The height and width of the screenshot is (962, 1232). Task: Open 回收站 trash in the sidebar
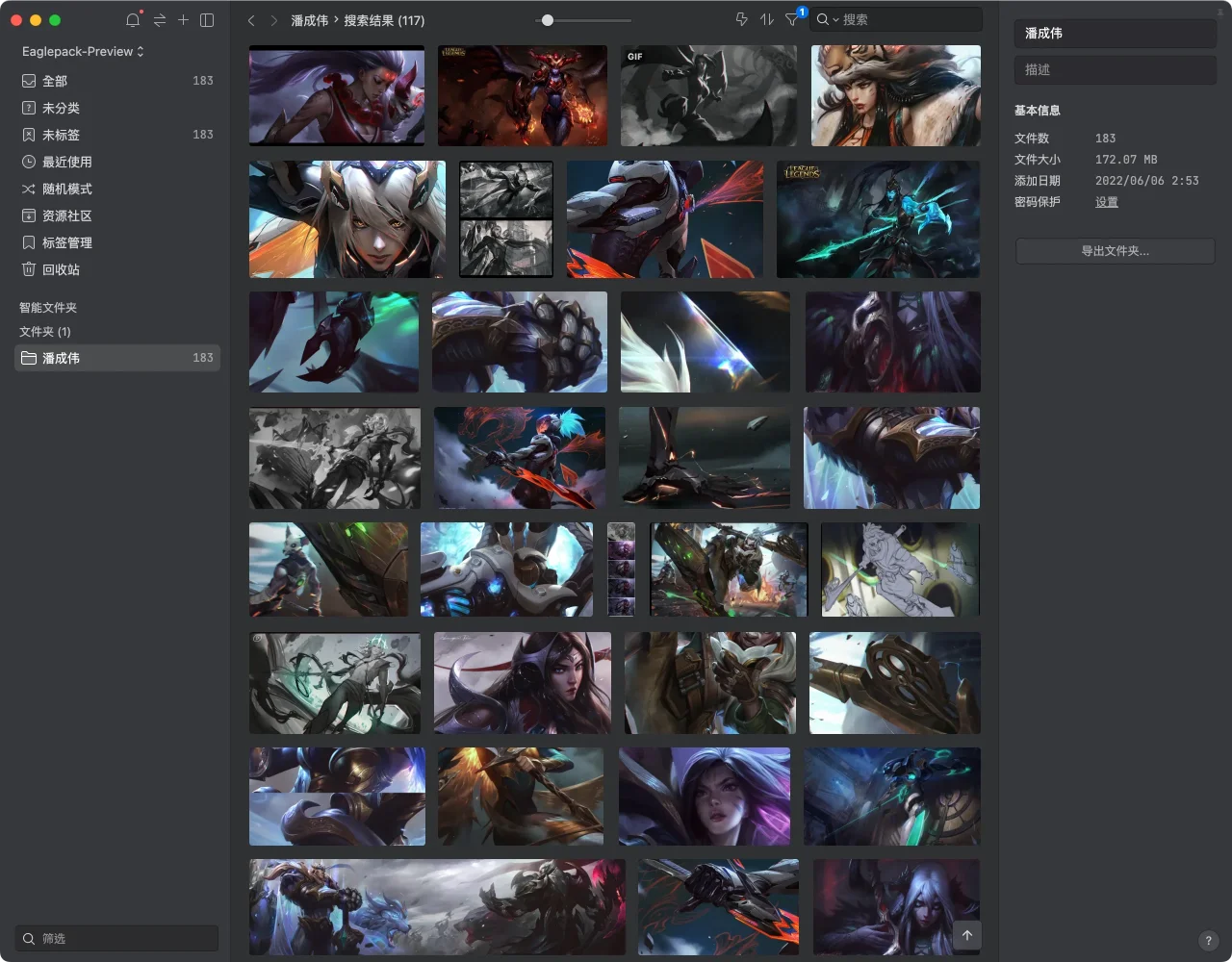point(117,269)
